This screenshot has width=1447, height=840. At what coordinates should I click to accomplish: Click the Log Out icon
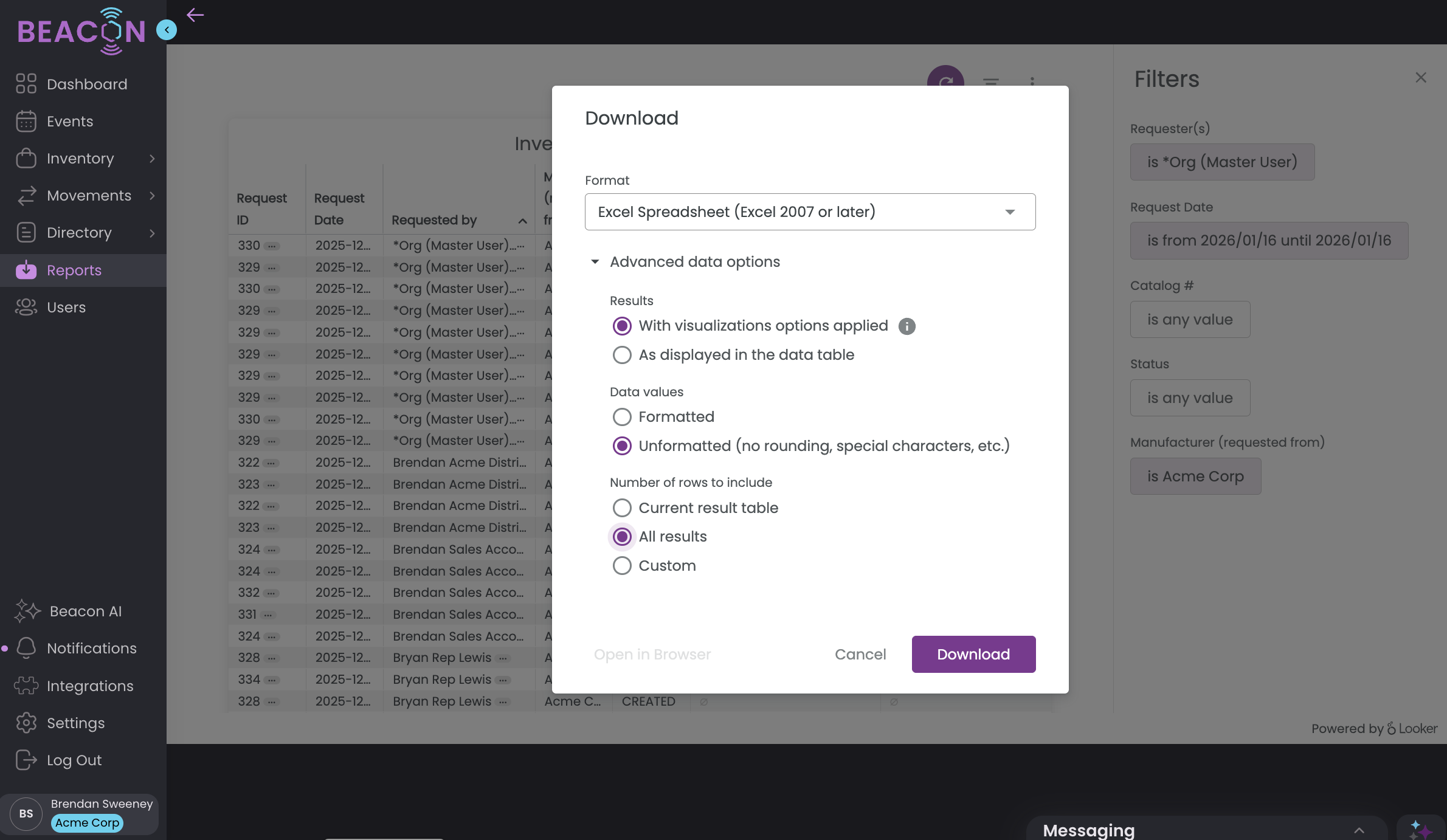(x=26, y=760)
